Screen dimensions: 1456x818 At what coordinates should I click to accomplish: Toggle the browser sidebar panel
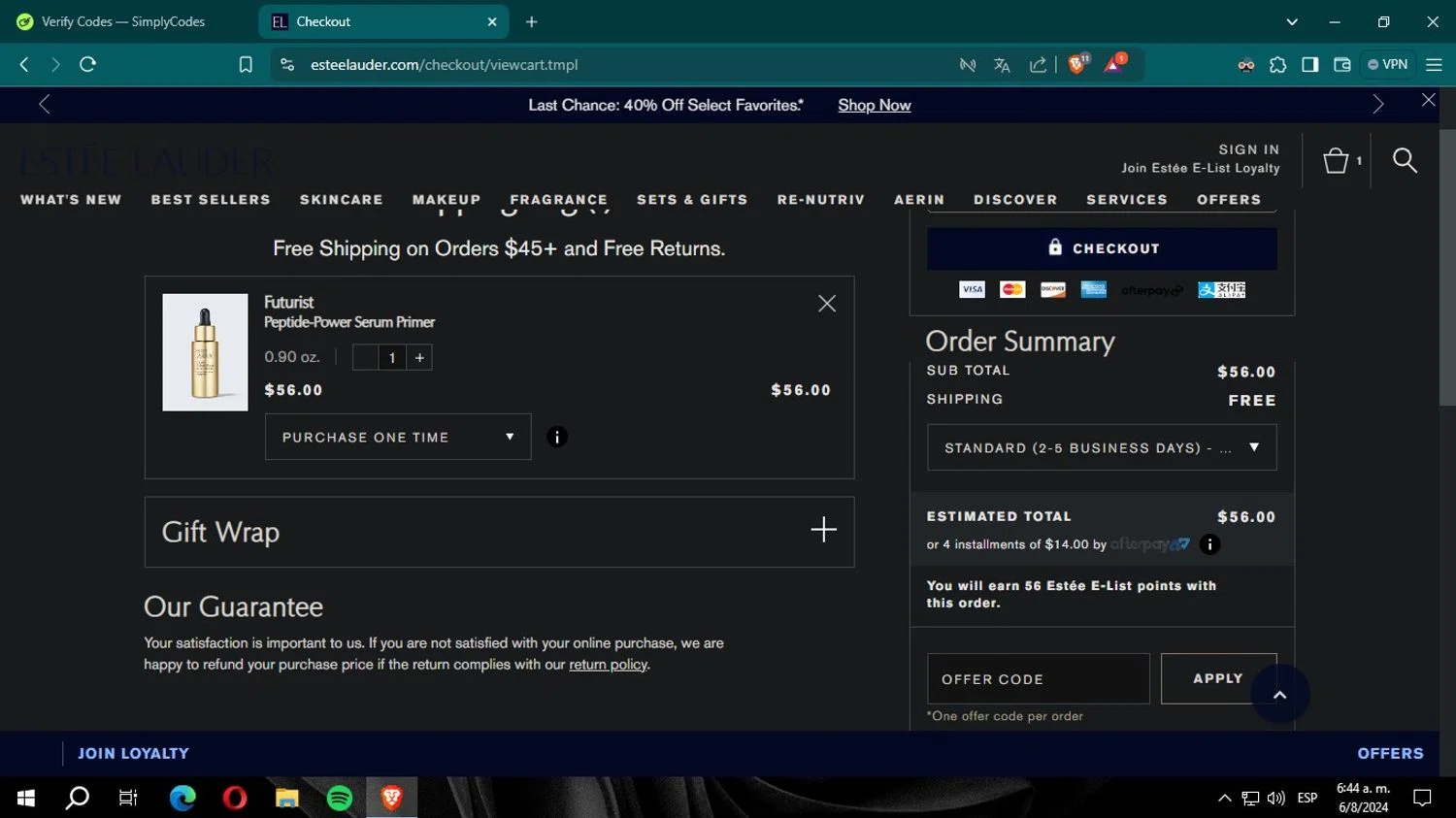(1309, 64)
